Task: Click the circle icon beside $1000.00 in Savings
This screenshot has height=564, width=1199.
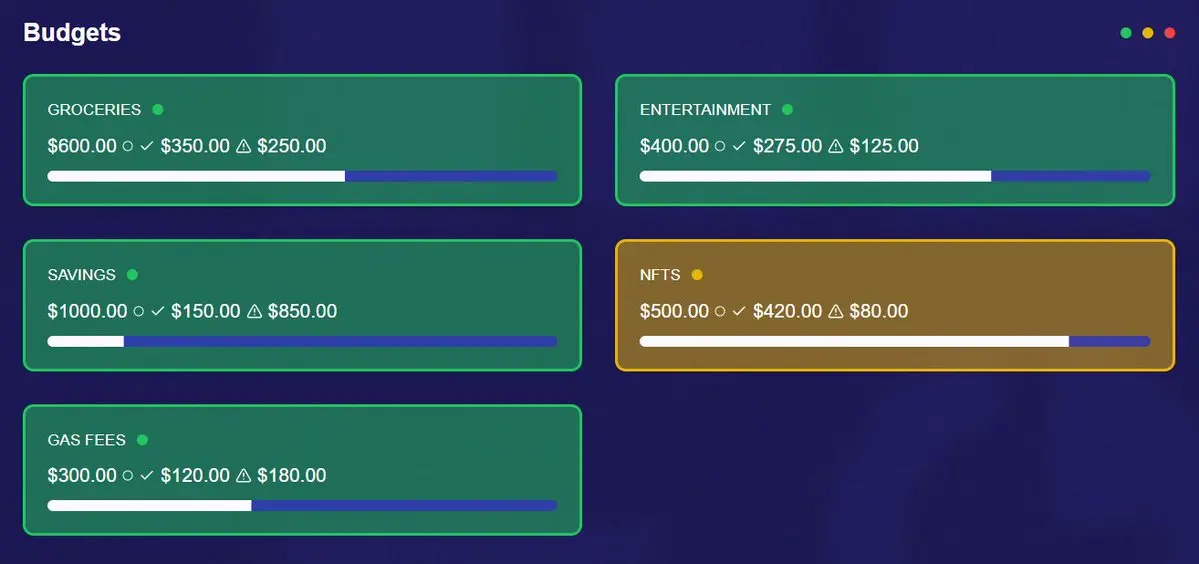Action: coord(138,311)
